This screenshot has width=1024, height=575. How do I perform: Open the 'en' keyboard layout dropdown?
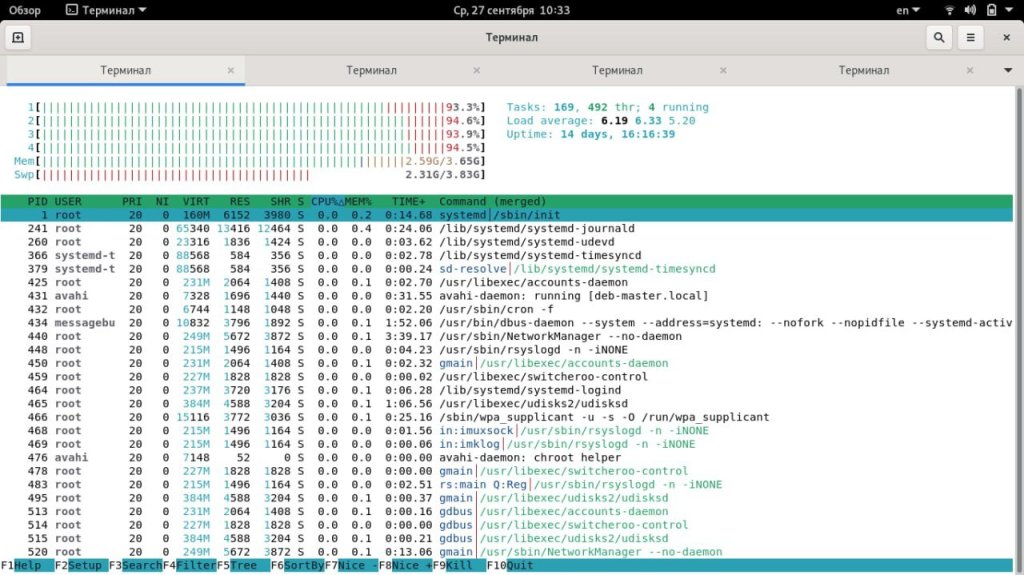click(x=907, y=10)
